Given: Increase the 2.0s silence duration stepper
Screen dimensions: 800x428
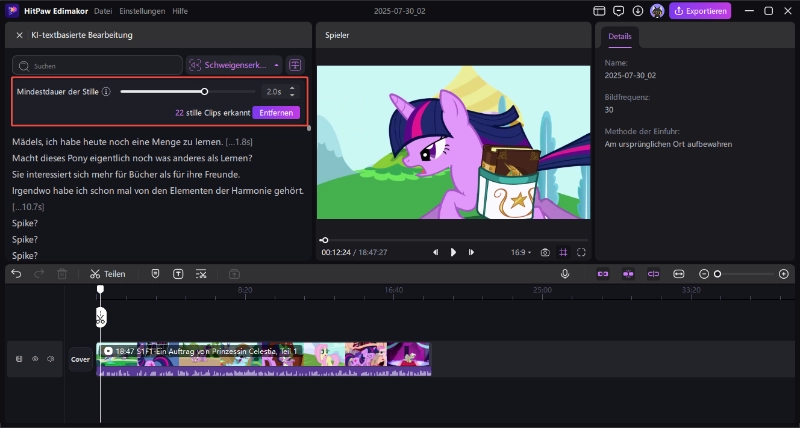Looking at the screenshot, I should (x=292, y=89).
